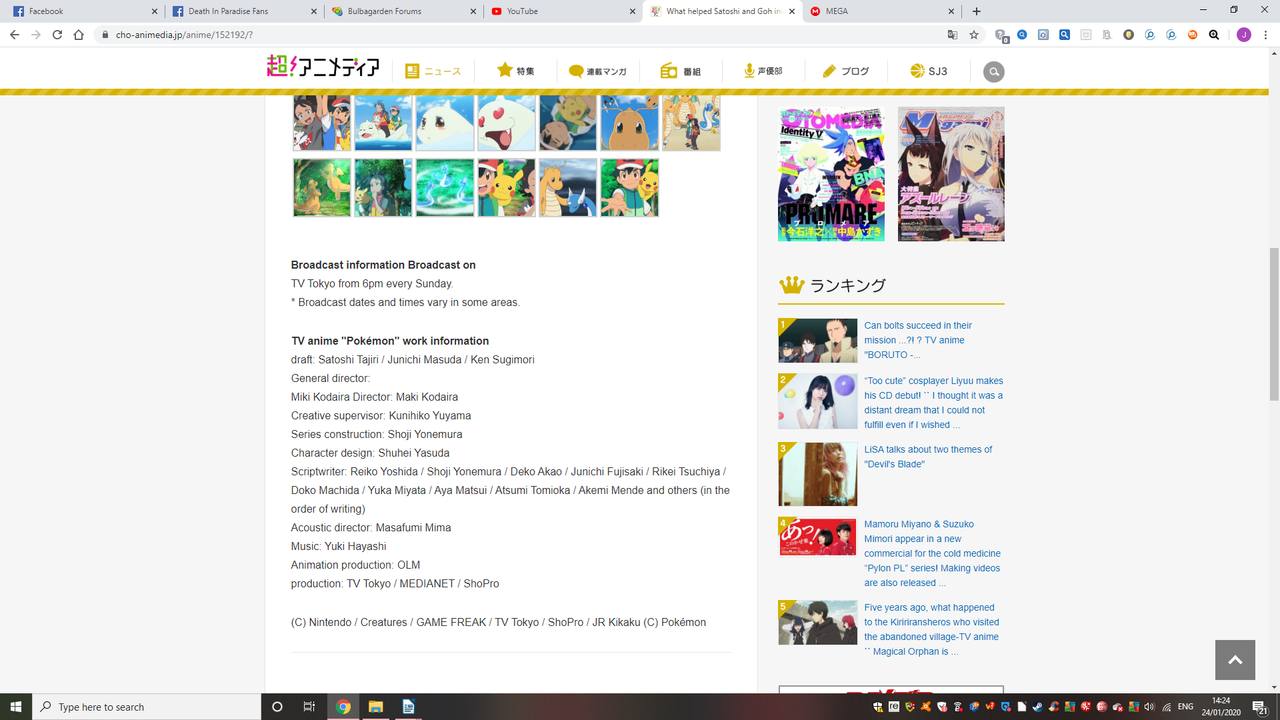This screenshot has height=720, width=1280.
Task: Click the orange round extension icon
Action: tap(1192, 34)
